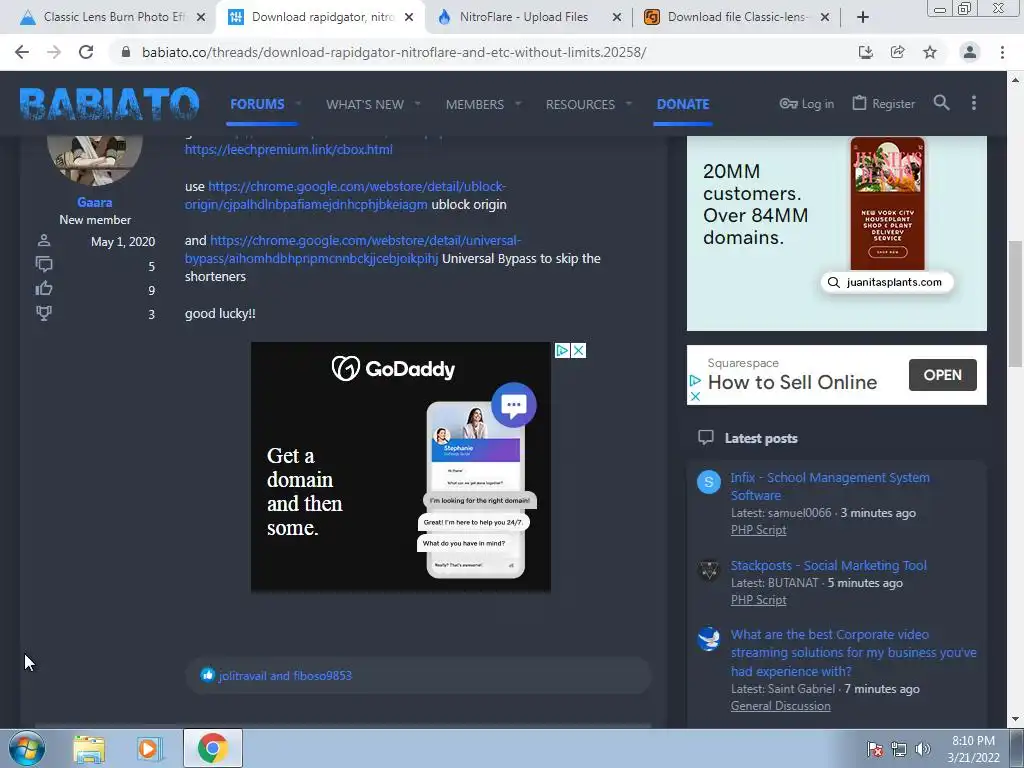Screen dimensions: 1024x768
Task: Click the scrollbar down arrow
Action: click(x=1015, y=720)
